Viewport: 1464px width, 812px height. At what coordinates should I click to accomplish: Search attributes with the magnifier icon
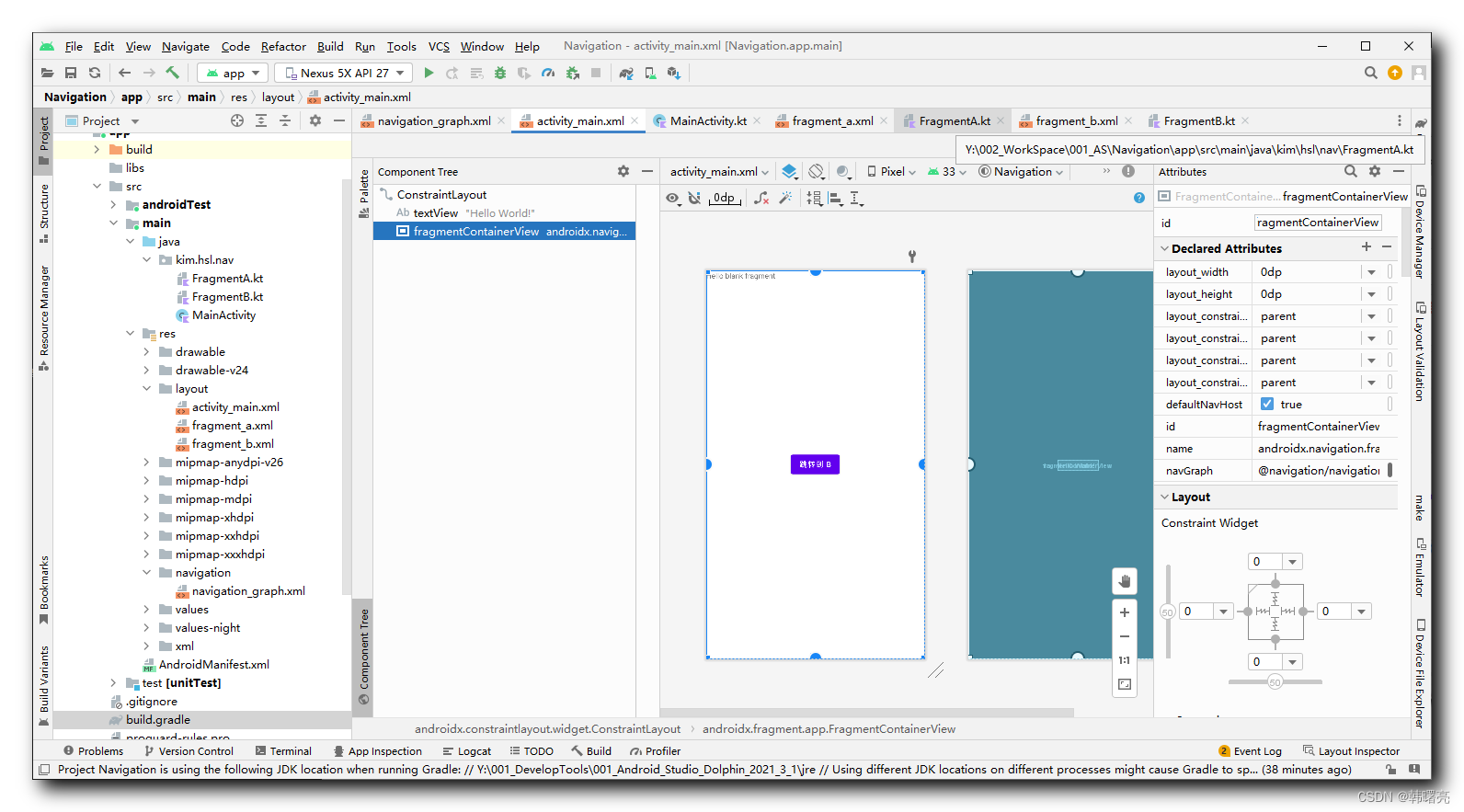click(1351, 171)
